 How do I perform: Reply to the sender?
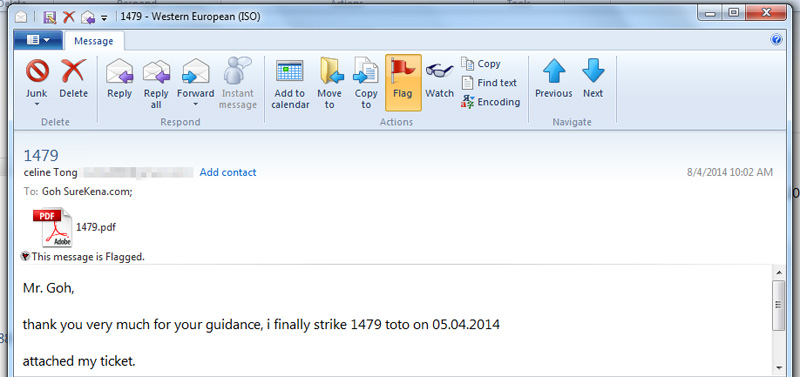point(119,79)
